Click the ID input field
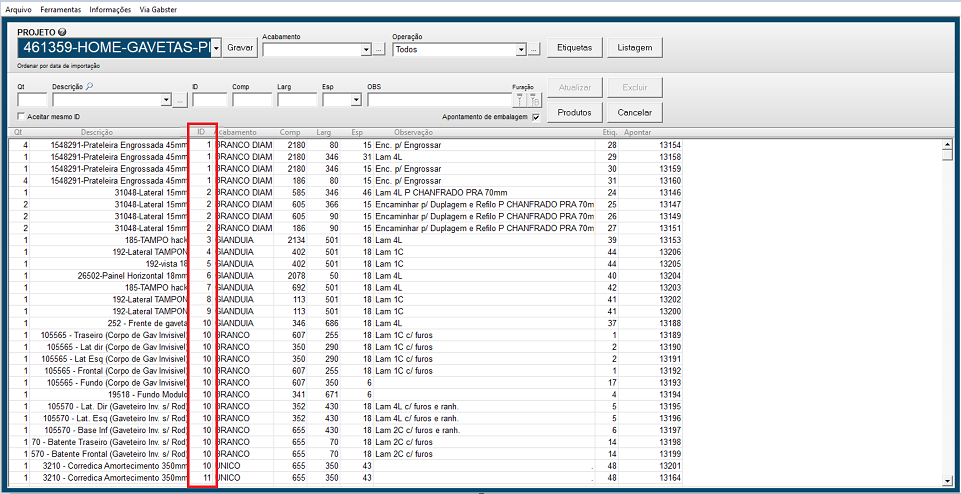961x494 pixels. (210, 100)
